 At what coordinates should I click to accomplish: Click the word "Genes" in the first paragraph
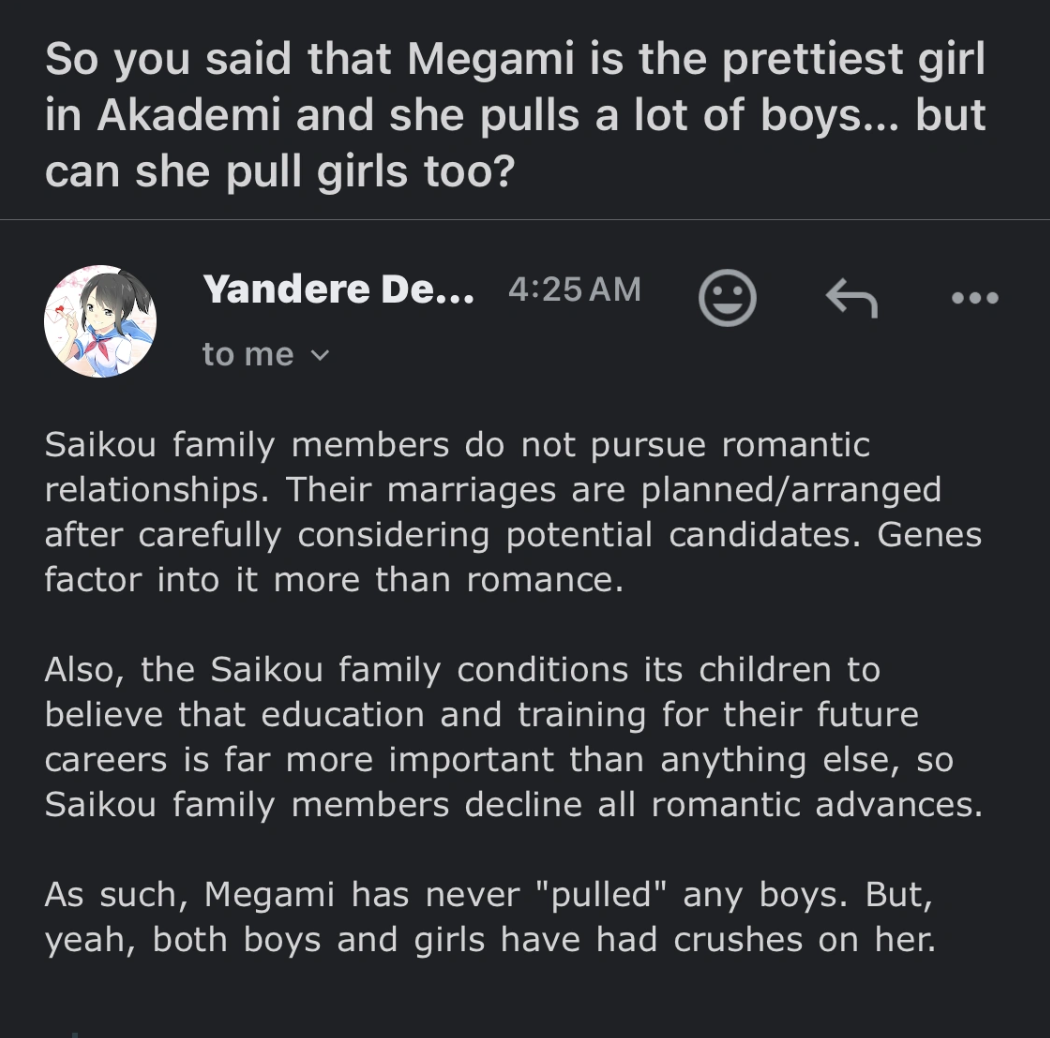point(929,535)
